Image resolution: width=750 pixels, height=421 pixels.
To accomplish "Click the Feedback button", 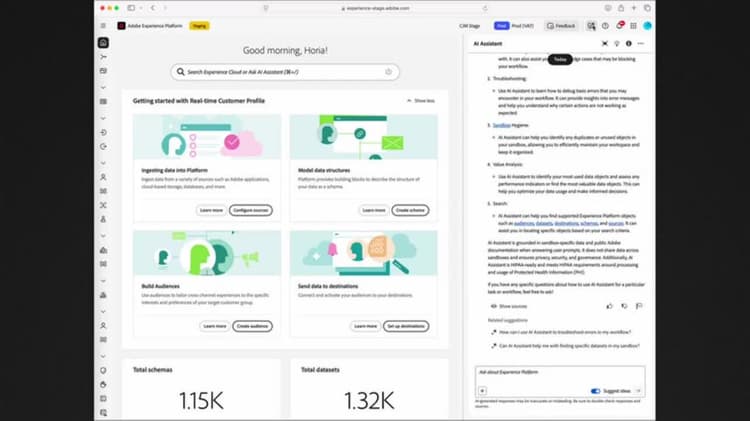I will [561, 26].
